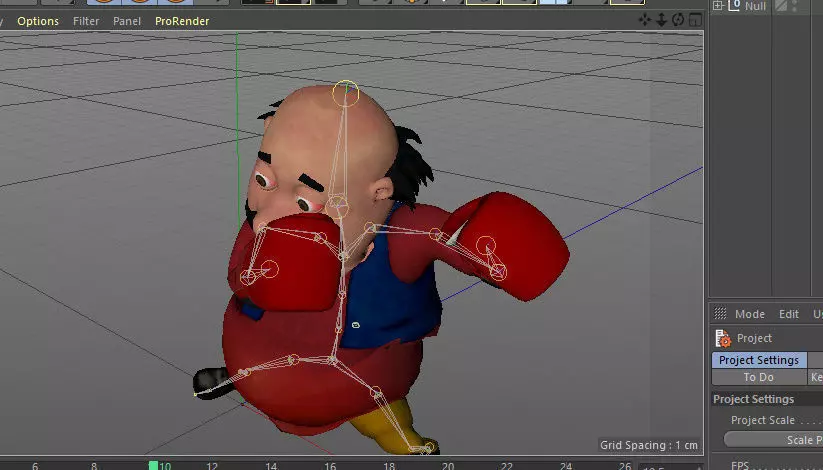The width and height of the screenshot is (823, 470).
Task: Open the Mode menu in Attribute Manager
Action: [x=750, y=314]
